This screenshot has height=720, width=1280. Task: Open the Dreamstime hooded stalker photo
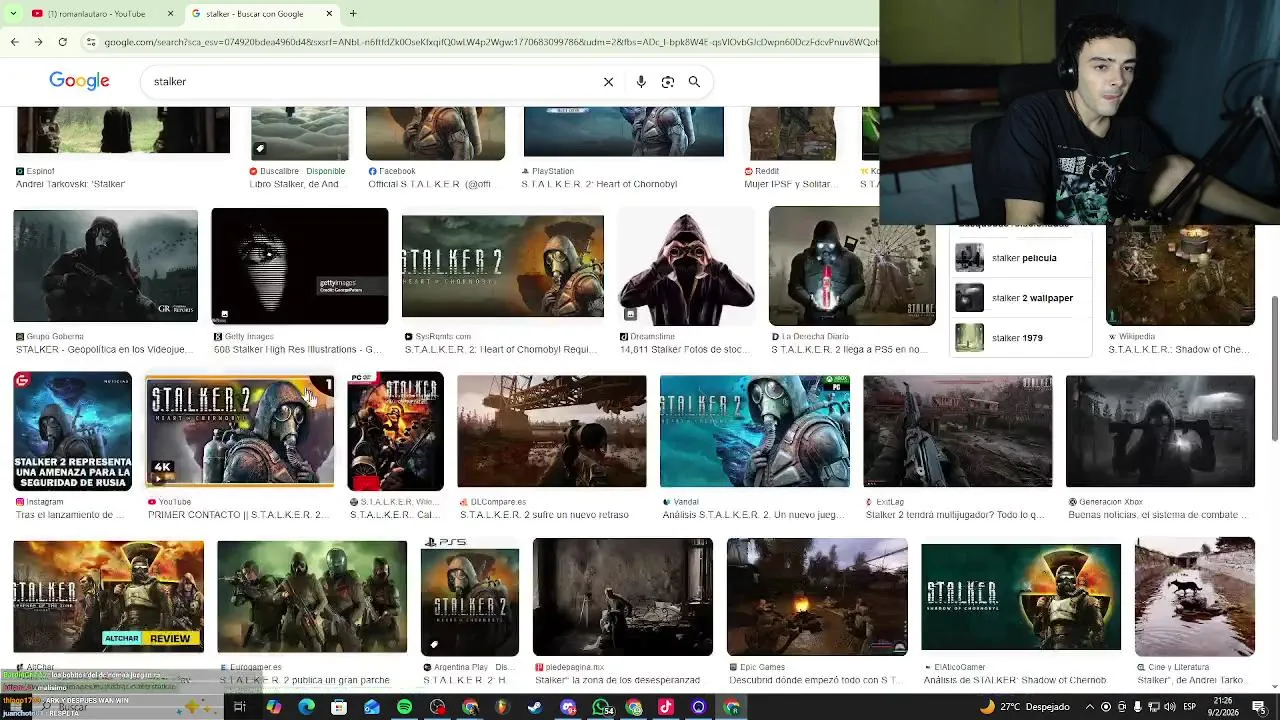686,266
